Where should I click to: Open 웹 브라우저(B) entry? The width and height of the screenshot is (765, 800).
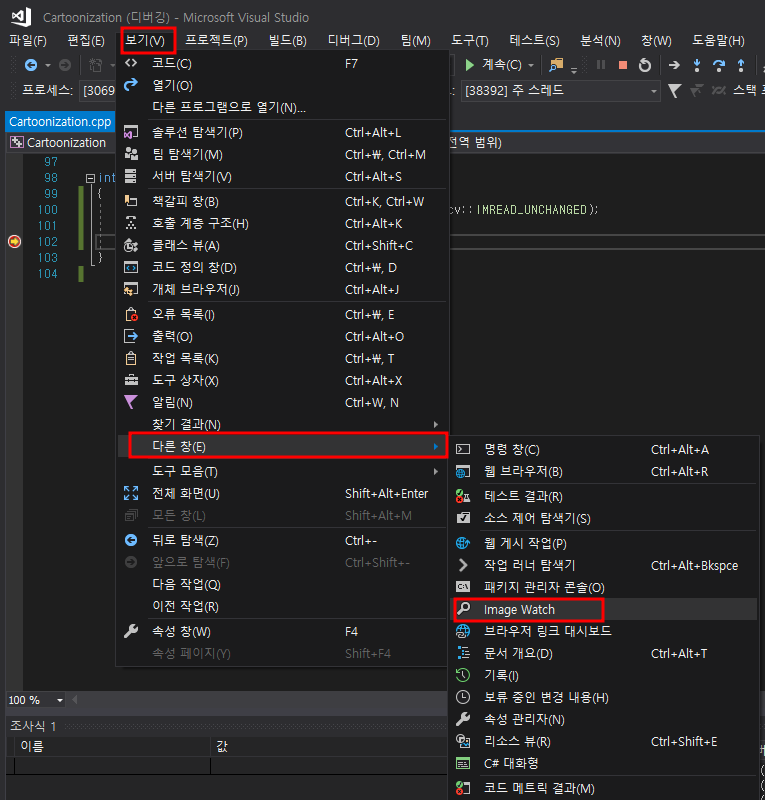click(604, 471)
